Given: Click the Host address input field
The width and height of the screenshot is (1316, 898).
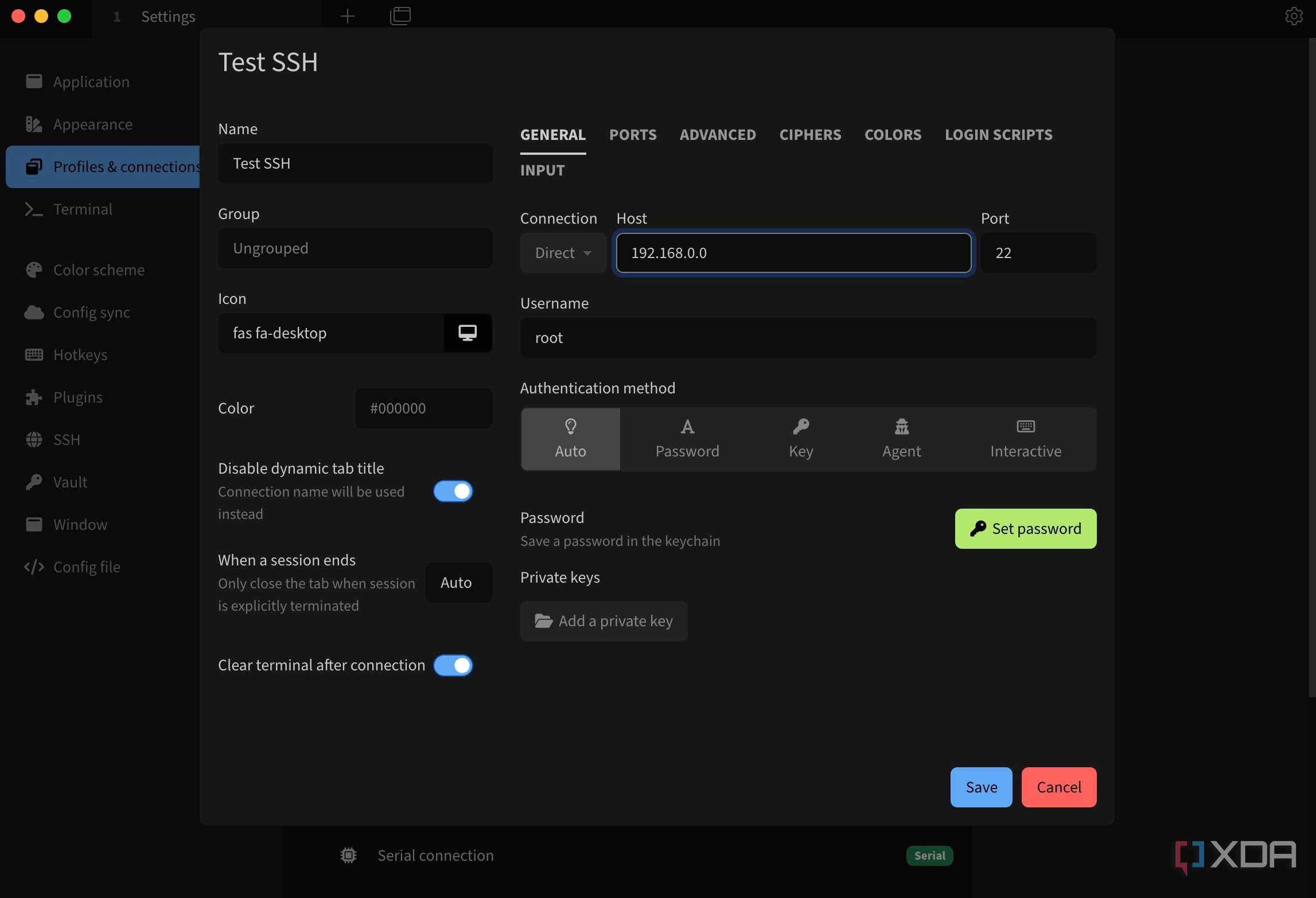Looking at the screenshot, I should 793,253.
